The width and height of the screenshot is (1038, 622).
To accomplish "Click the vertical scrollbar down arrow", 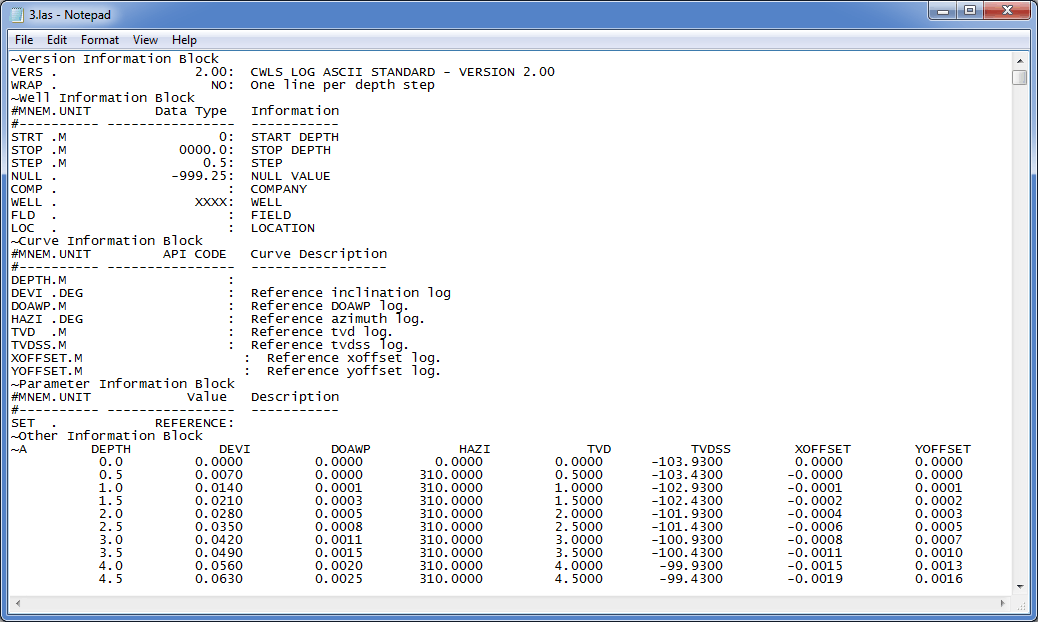I will (x=1019, y=586).
